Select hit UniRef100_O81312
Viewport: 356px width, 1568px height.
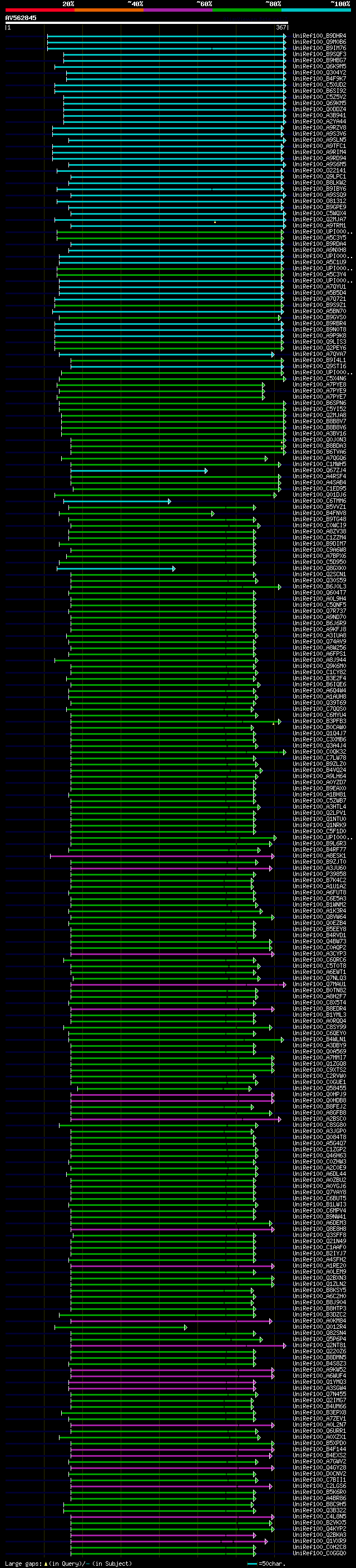319,201
